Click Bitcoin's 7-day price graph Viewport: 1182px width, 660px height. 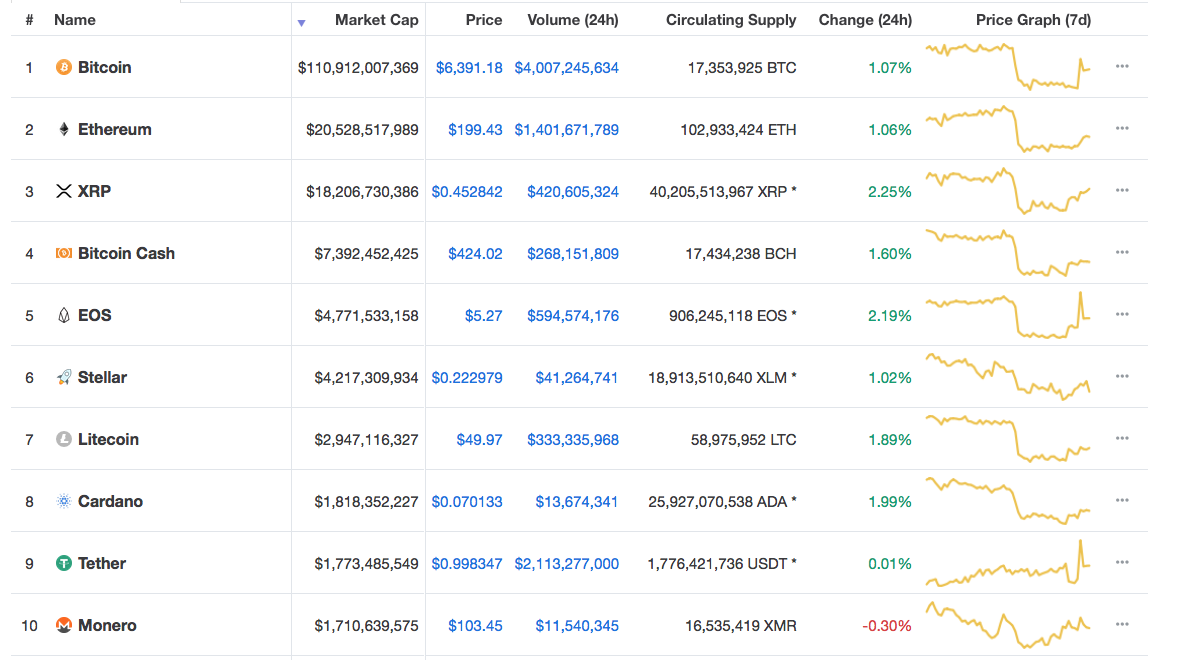tap(1005, 67)
